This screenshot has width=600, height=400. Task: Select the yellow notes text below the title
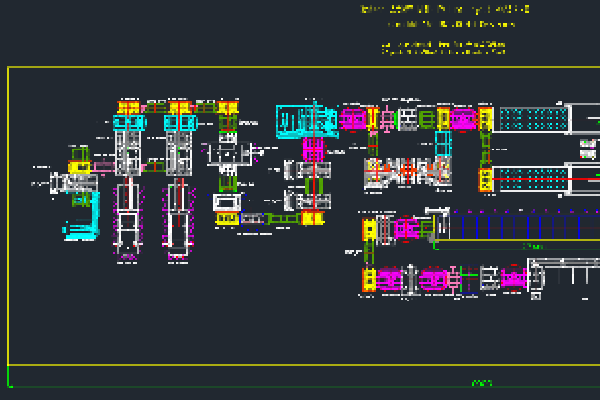point(443,47)
